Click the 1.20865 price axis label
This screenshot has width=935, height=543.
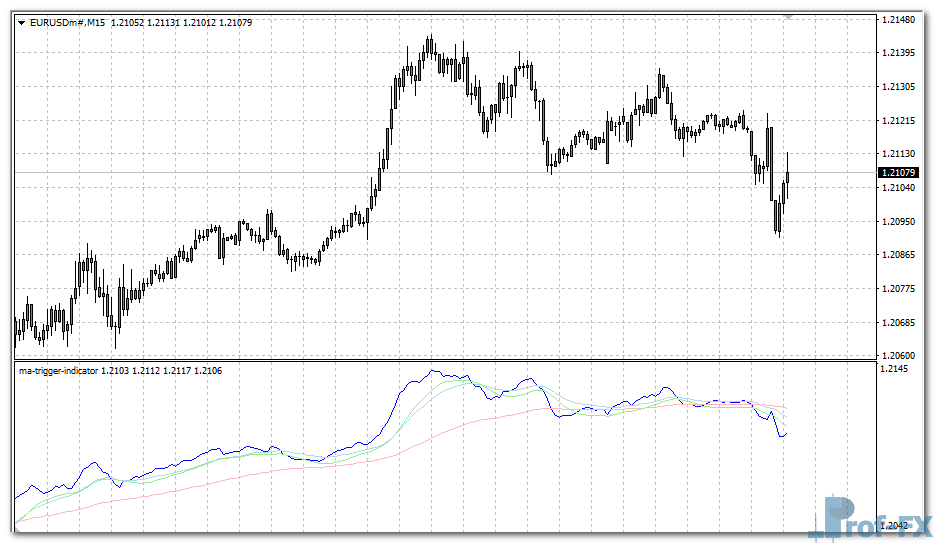[900, 256]
